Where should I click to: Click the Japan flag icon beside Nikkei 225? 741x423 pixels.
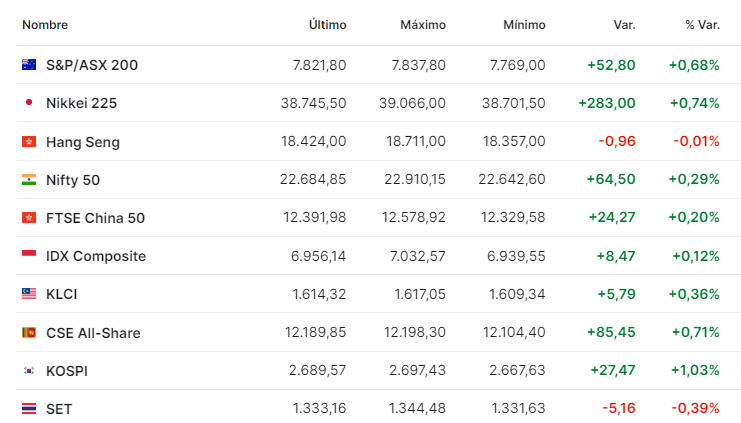[x=29, y=102]
